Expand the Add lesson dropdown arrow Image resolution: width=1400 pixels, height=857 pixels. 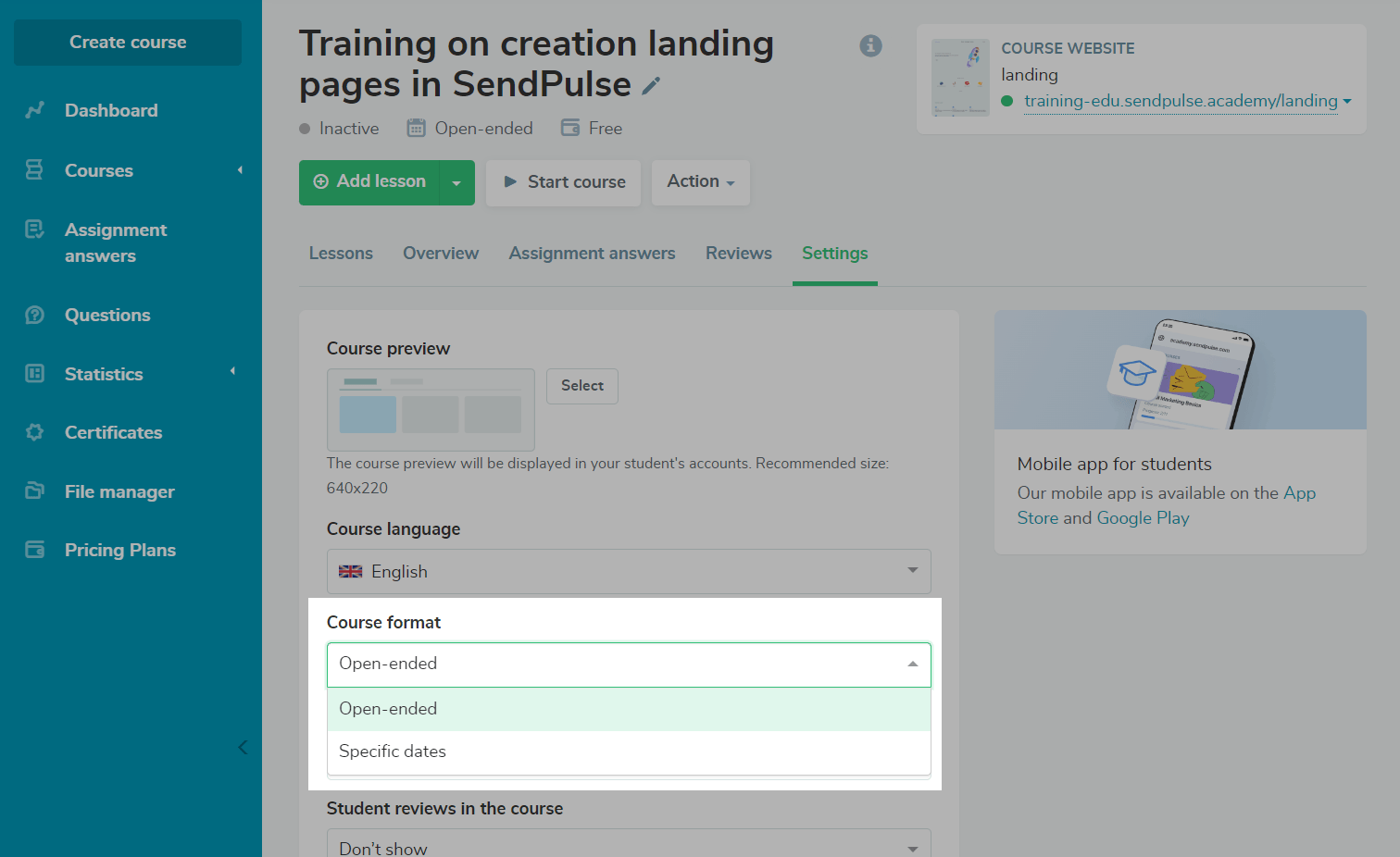click(x=456, y=182)
